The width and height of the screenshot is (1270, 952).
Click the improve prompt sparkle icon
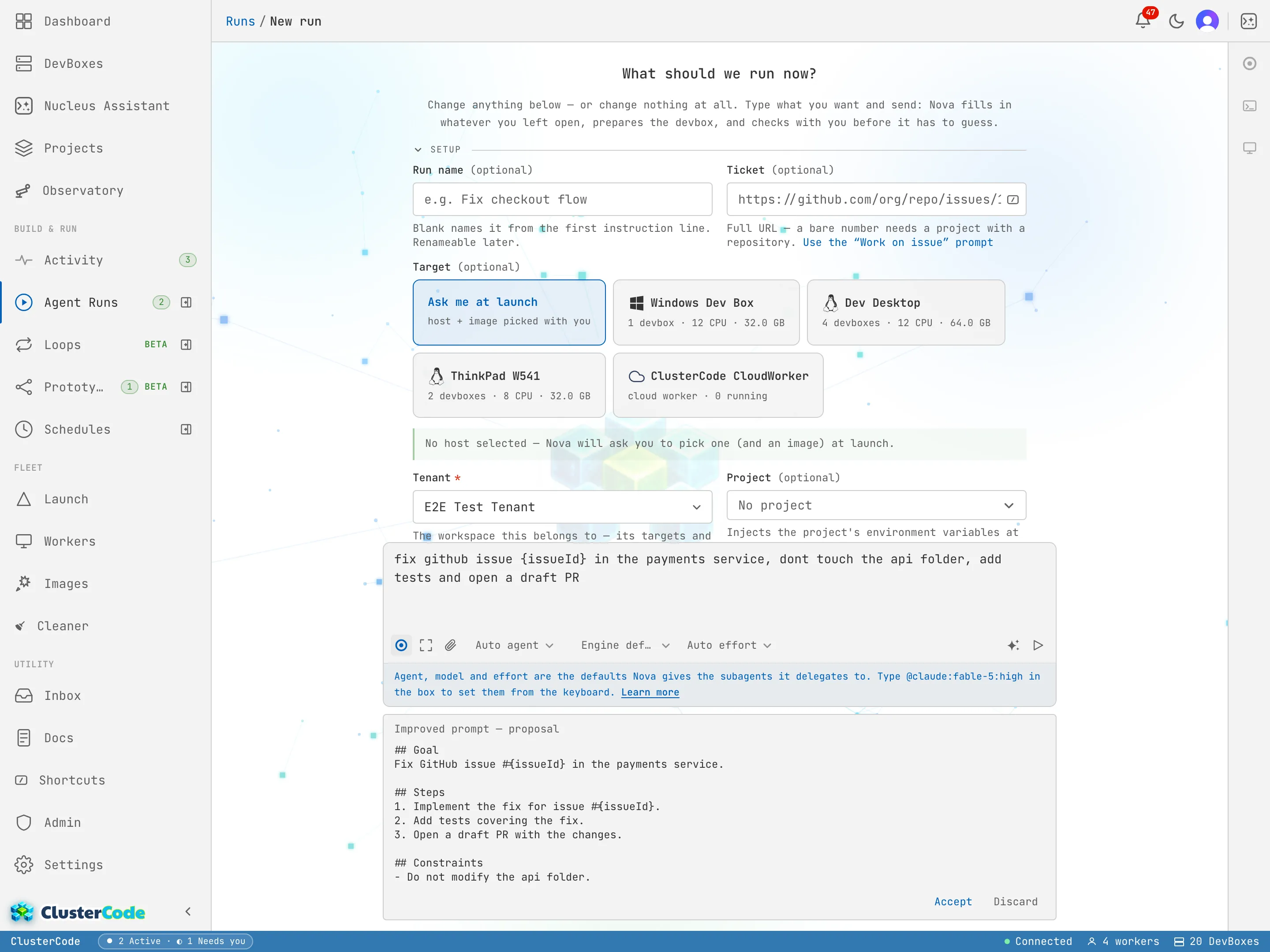point(1013,646)
